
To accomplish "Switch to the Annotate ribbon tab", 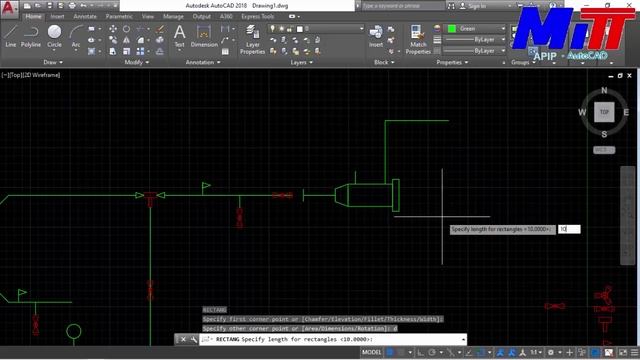I will pyautogui.click(x=85, y=16).
